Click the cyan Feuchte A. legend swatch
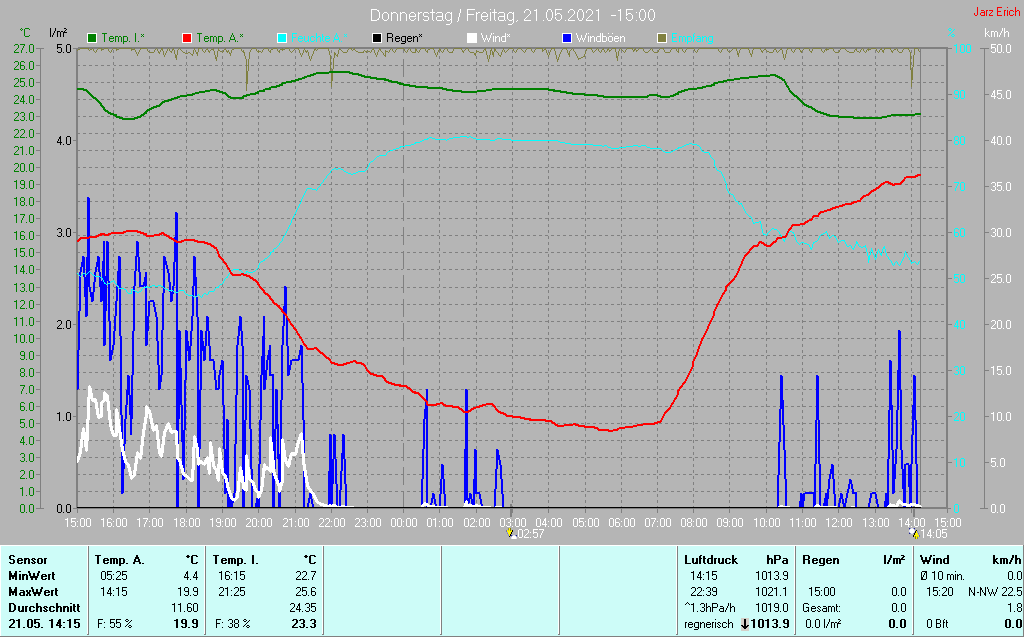 click(282, 38)
